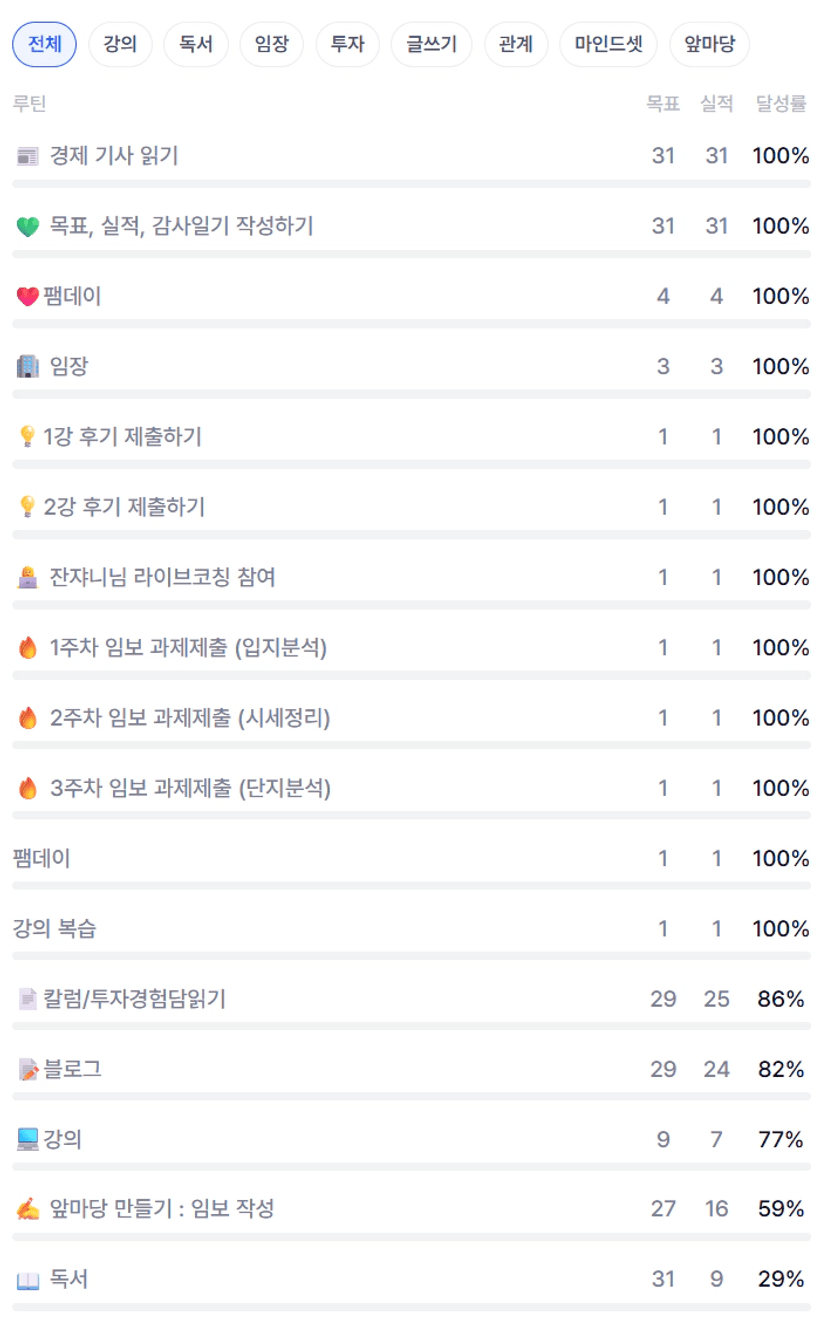
Task: Click the laptop icon beside 강의 routine
Action: click(x=27, y=1139)
